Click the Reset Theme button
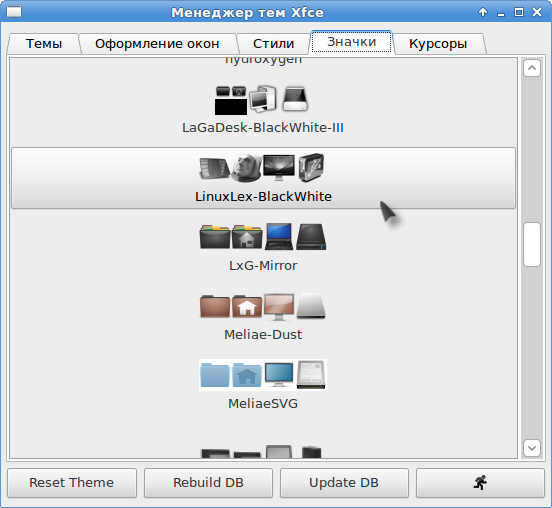 [72, 483]
